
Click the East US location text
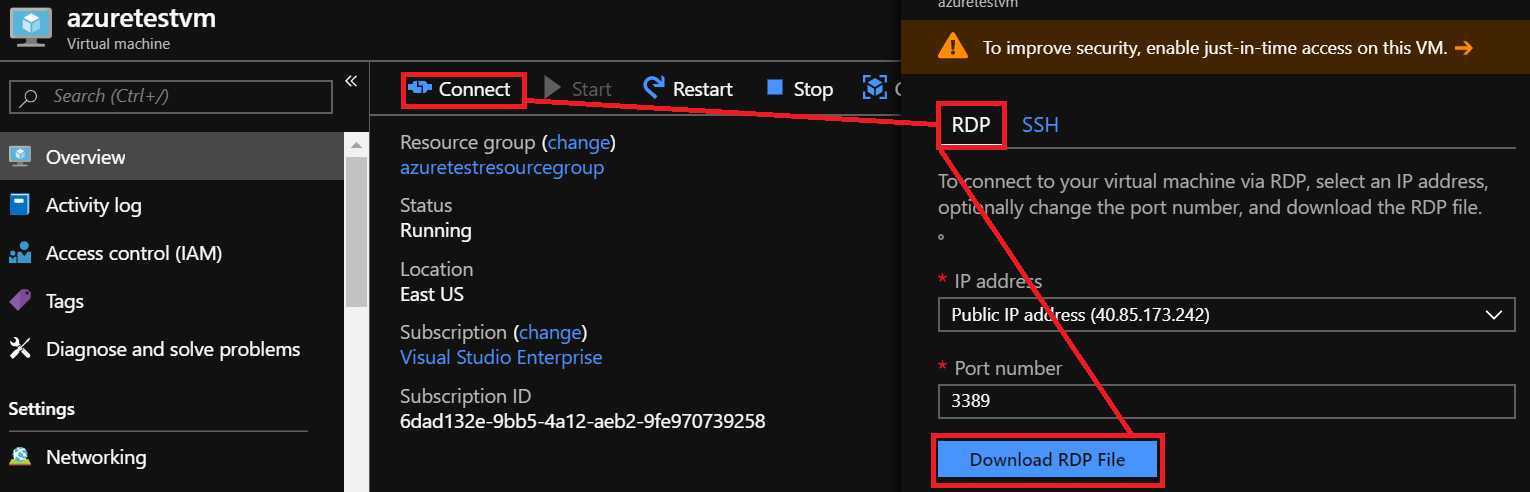(x=432, y=294)
